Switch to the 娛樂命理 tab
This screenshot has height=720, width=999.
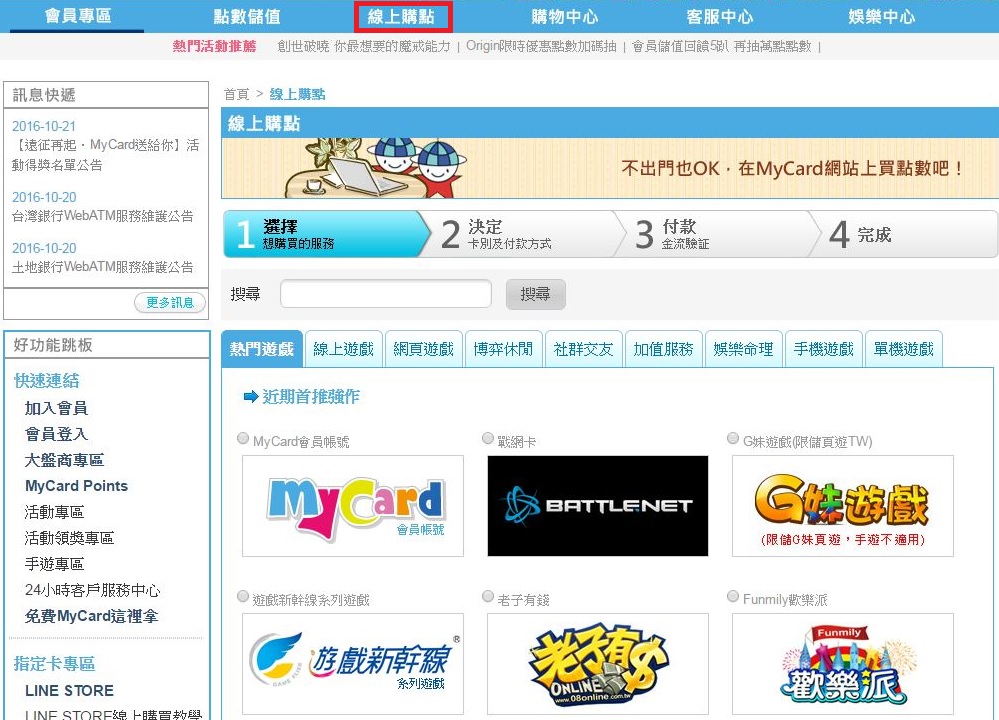tap(744, 349)
